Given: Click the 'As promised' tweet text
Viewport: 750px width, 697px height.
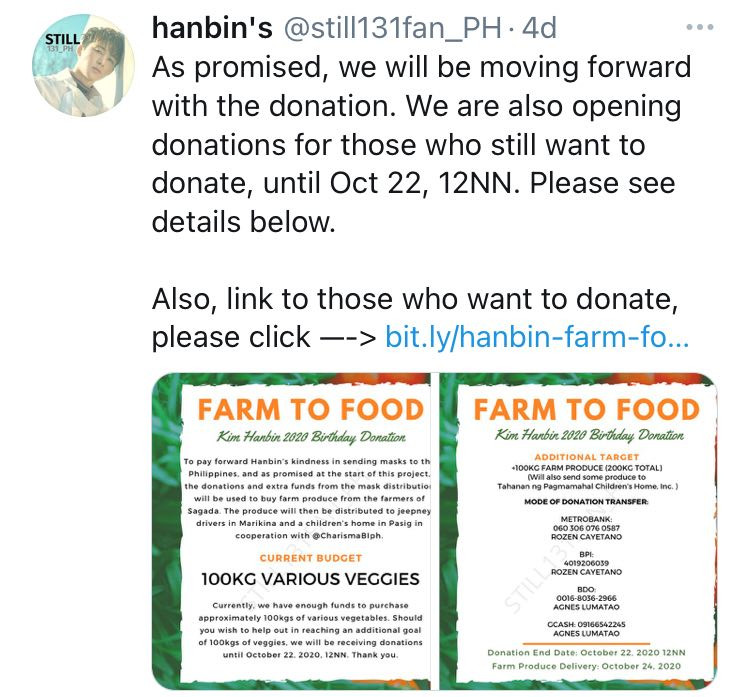Looking at the screenshot, I should click(421, 144).
